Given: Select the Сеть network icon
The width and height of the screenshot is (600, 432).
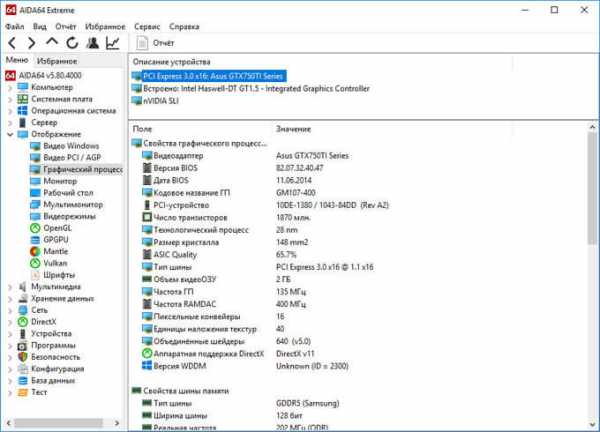Looking at the screenshot, I should pos(23,310).
